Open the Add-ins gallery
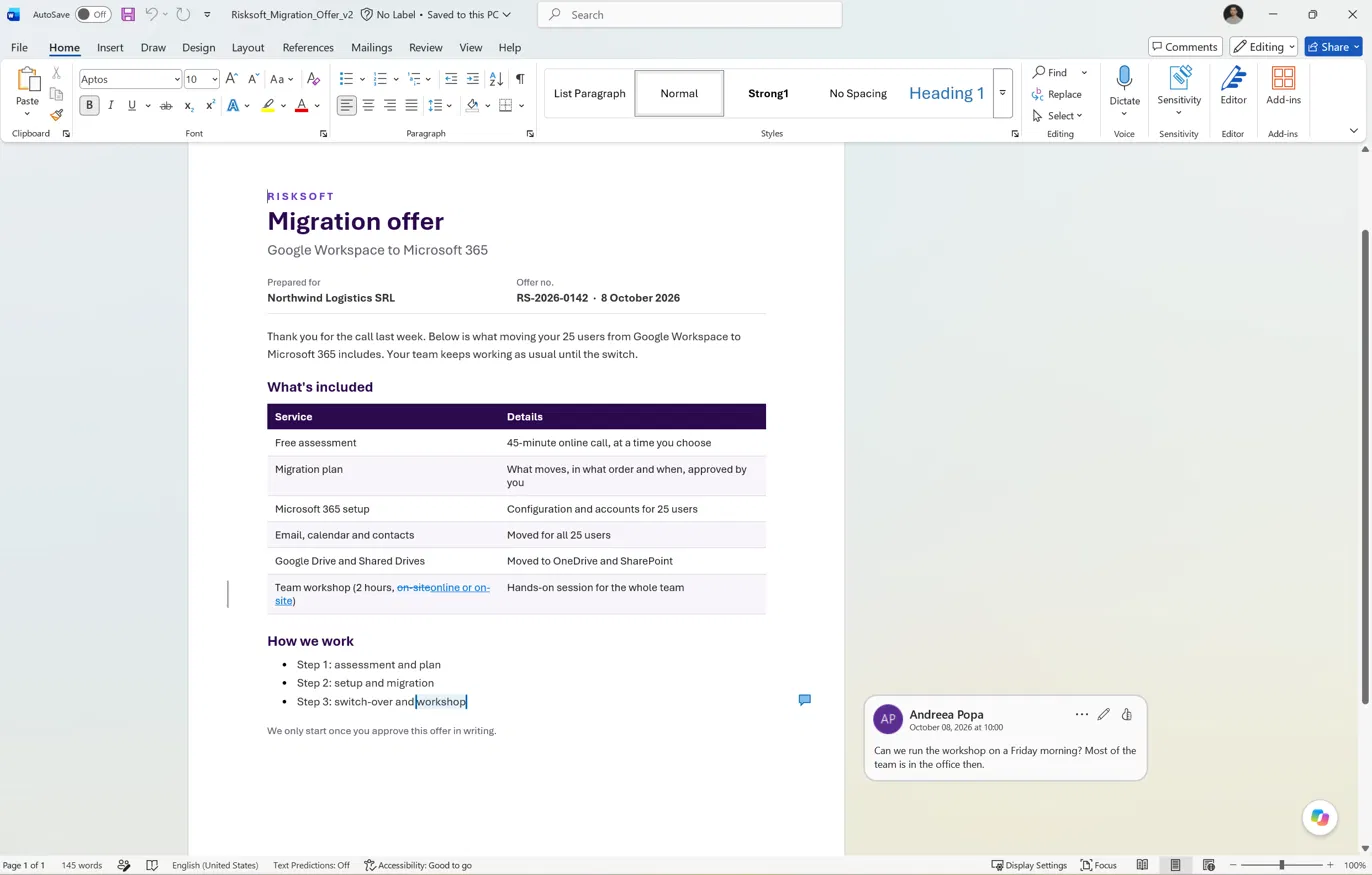The image size is (1372, 875). pyautogui.click(x=1283, y=86)
